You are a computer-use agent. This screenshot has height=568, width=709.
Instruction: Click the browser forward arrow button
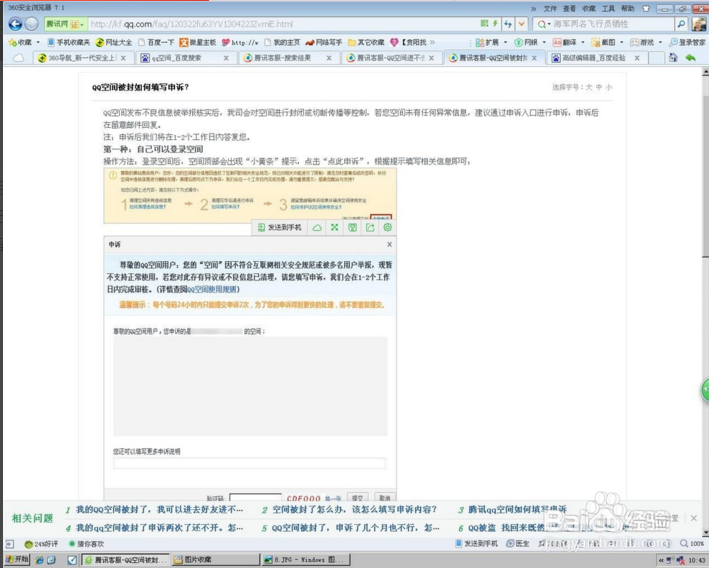pos(31,24)
